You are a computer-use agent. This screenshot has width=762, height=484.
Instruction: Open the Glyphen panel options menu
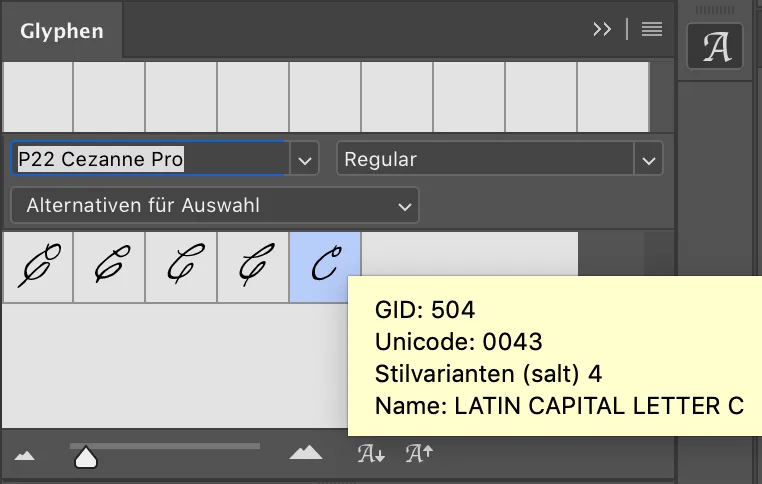pyautogui.click(x=652, y=30)
